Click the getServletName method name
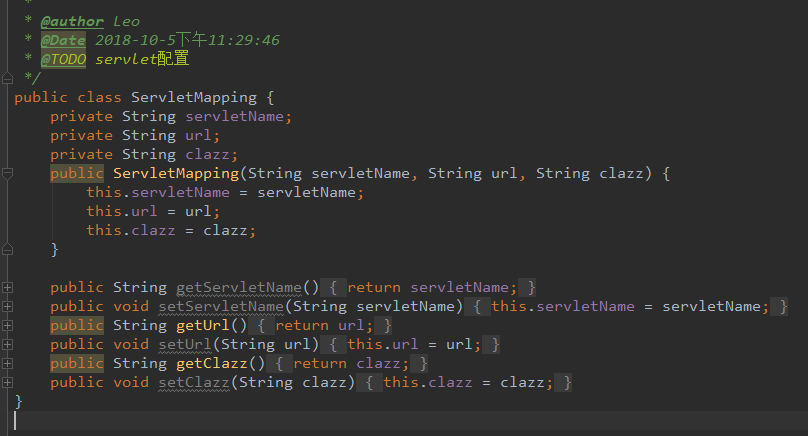 (239, 288)
